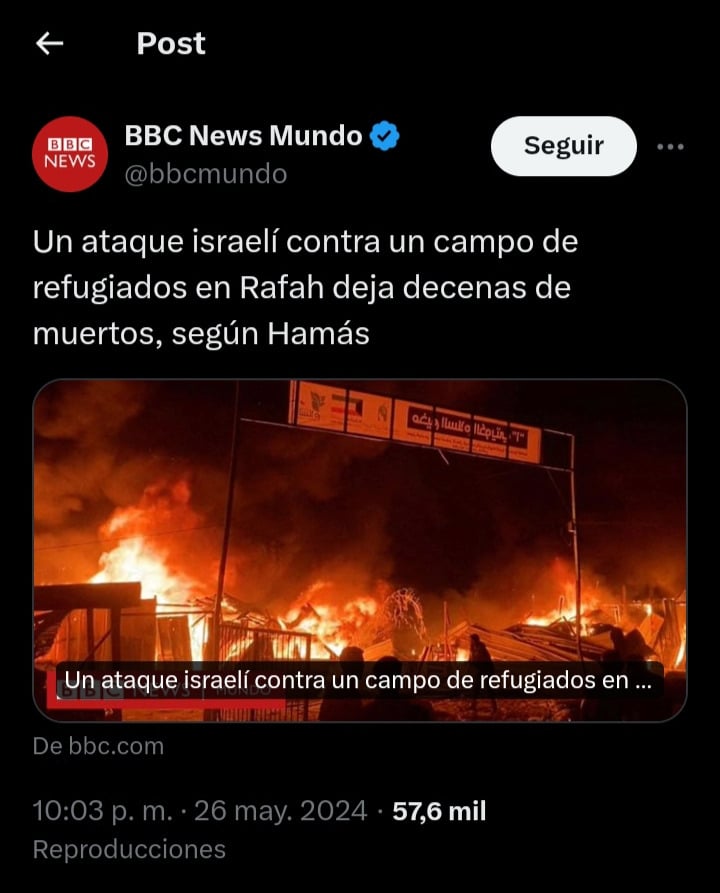This screenshot has height=893, width=720.
Task: Open the BBC News Mundo profile name
Action: coord(243,136)
